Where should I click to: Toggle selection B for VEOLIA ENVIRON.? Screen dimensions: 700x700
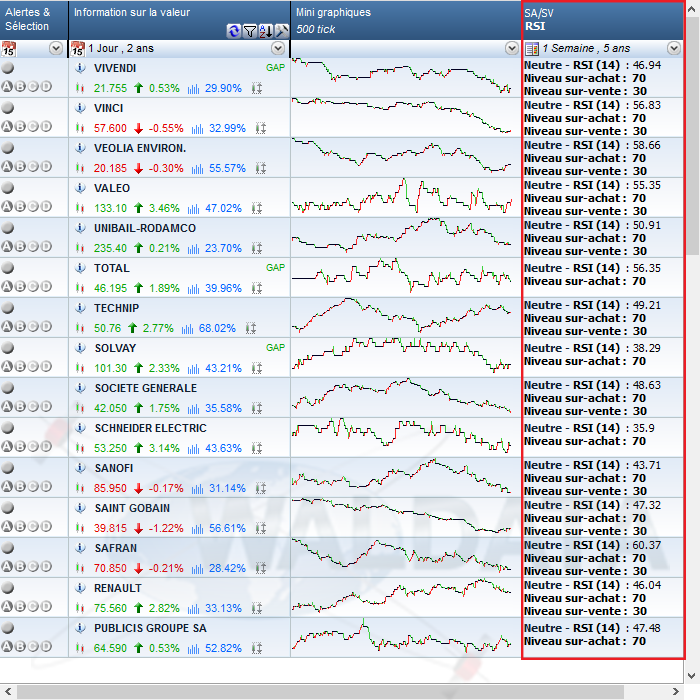(20, 167)
